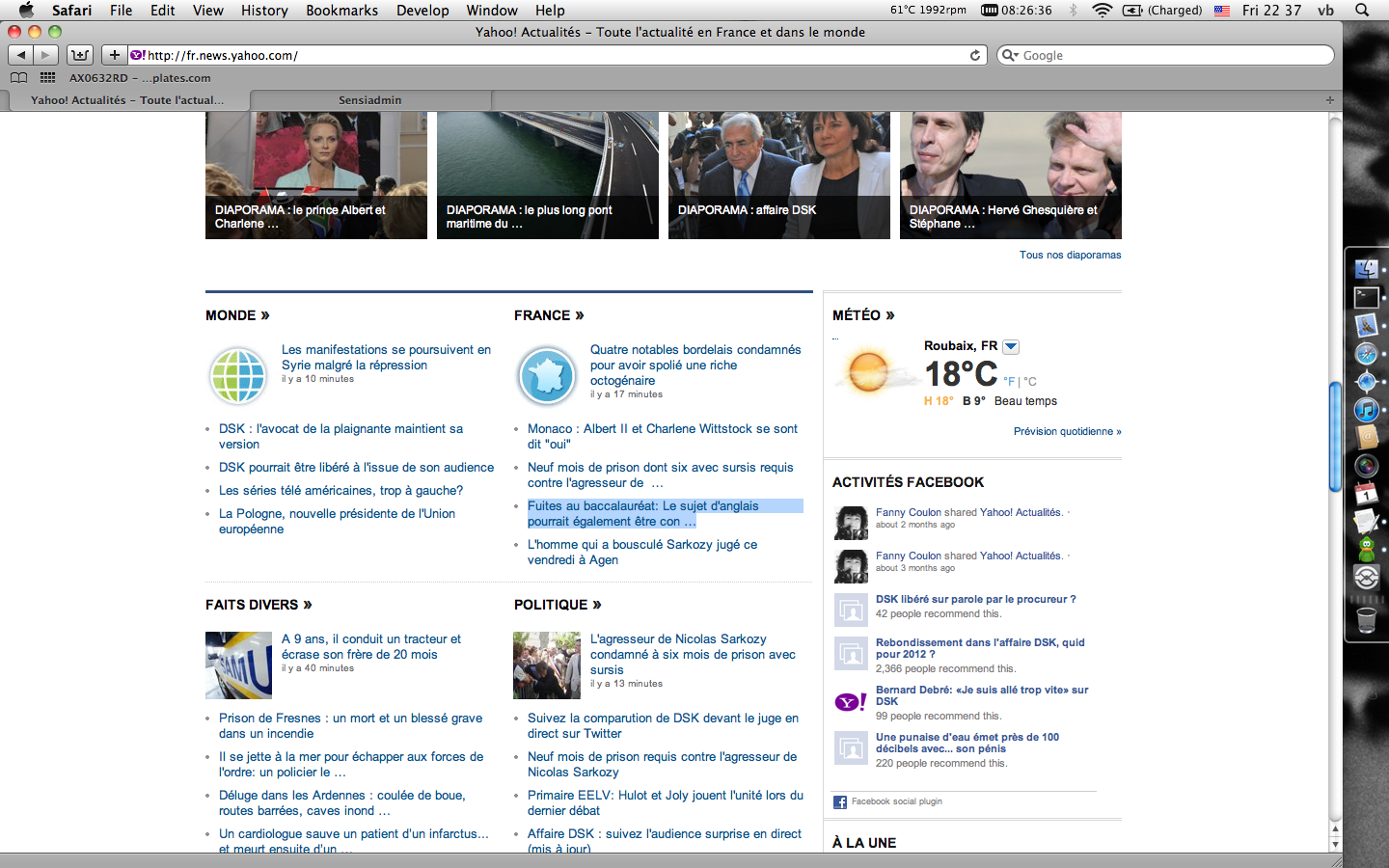Image resolution: width=1389 pixels, height=868 pixels.
Task: Expand the MÉTÉO section
Action: click(863, 315)
